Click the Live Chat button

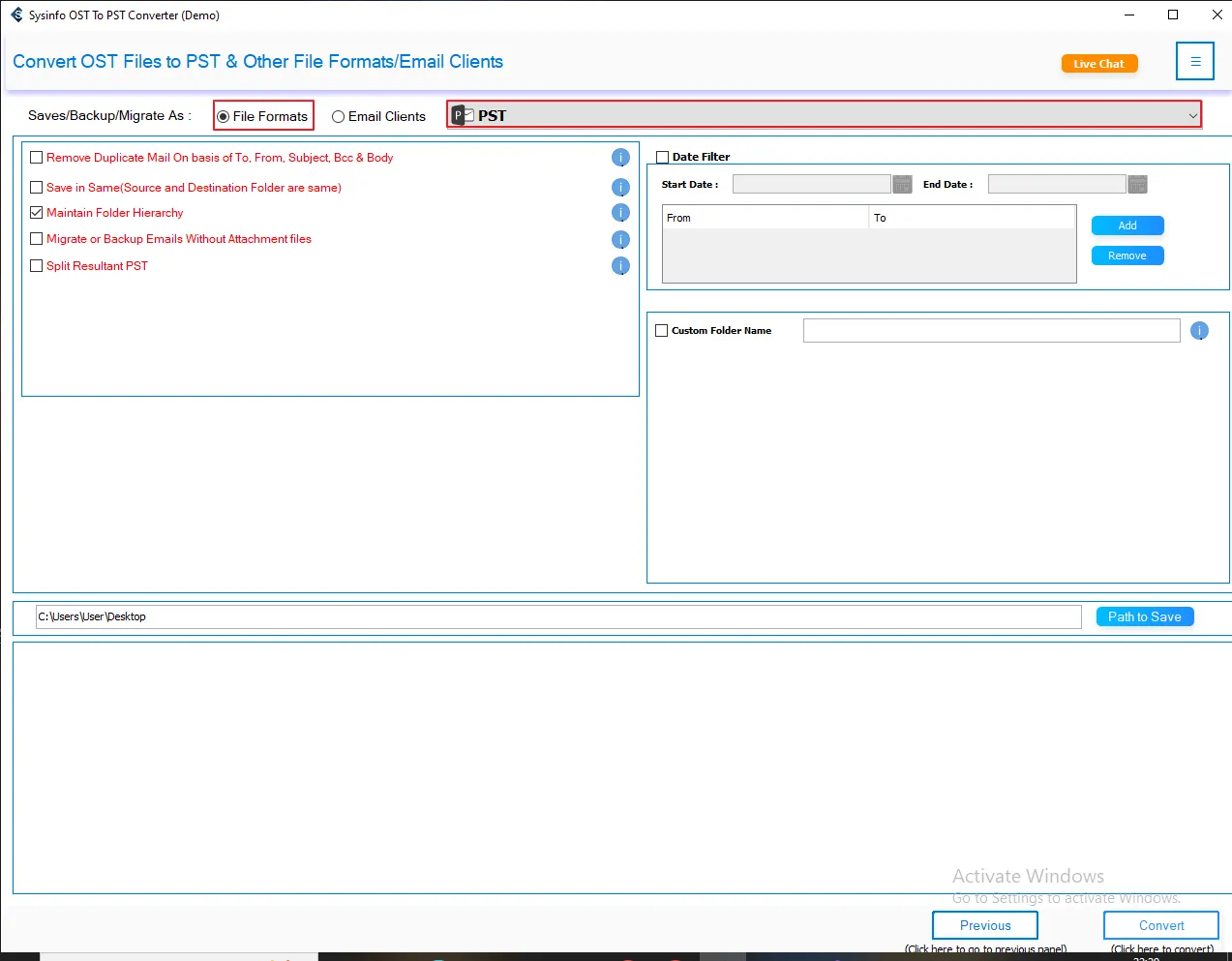1099,64
